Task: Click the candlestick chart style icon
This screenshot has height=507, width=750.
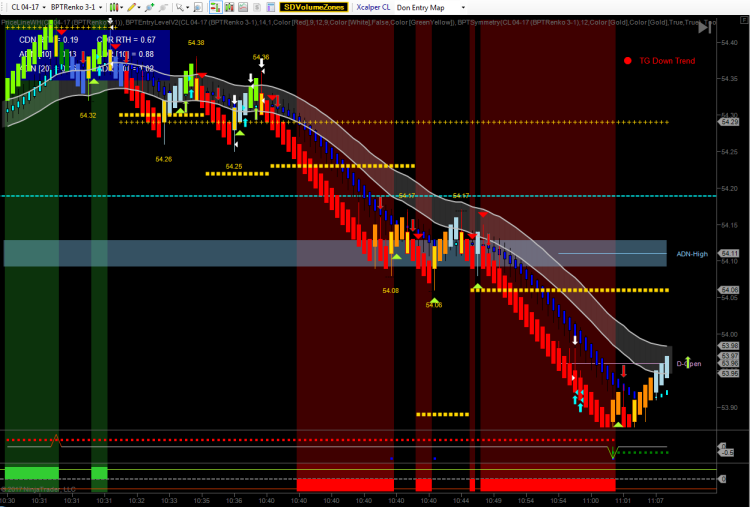Action: (x=114, y=7)
